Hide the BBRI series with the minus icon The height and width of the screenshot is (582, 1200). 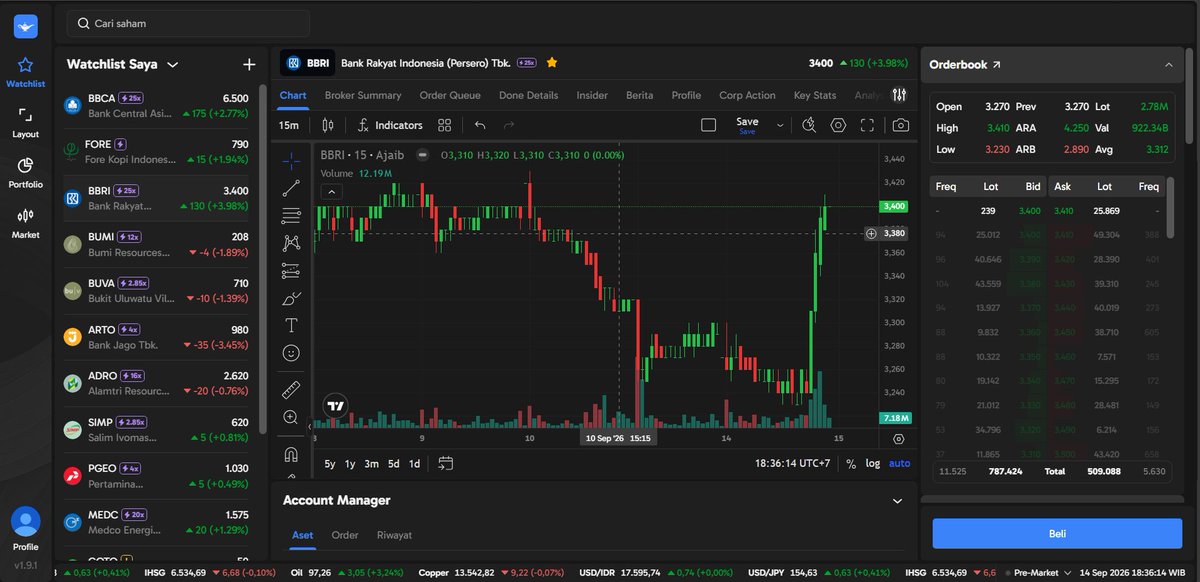coord(423,155)
